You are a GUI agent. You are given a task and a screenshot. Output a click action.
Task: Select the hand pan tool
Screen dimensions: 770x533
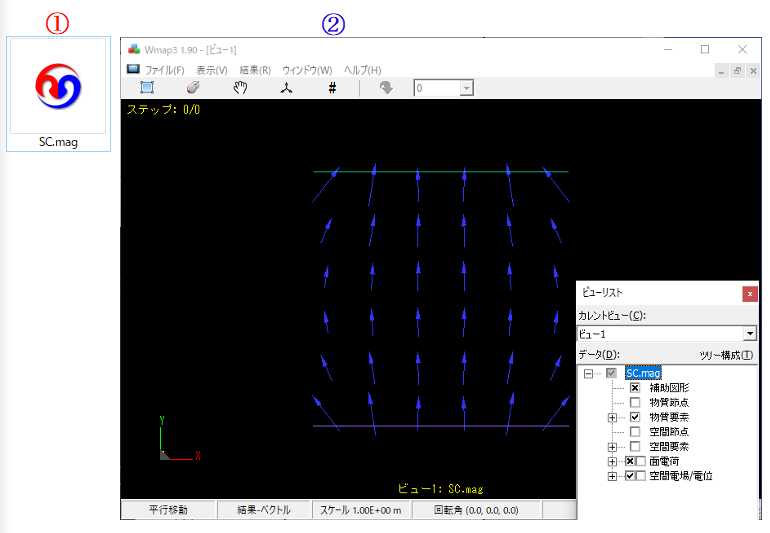pos(240,88)
